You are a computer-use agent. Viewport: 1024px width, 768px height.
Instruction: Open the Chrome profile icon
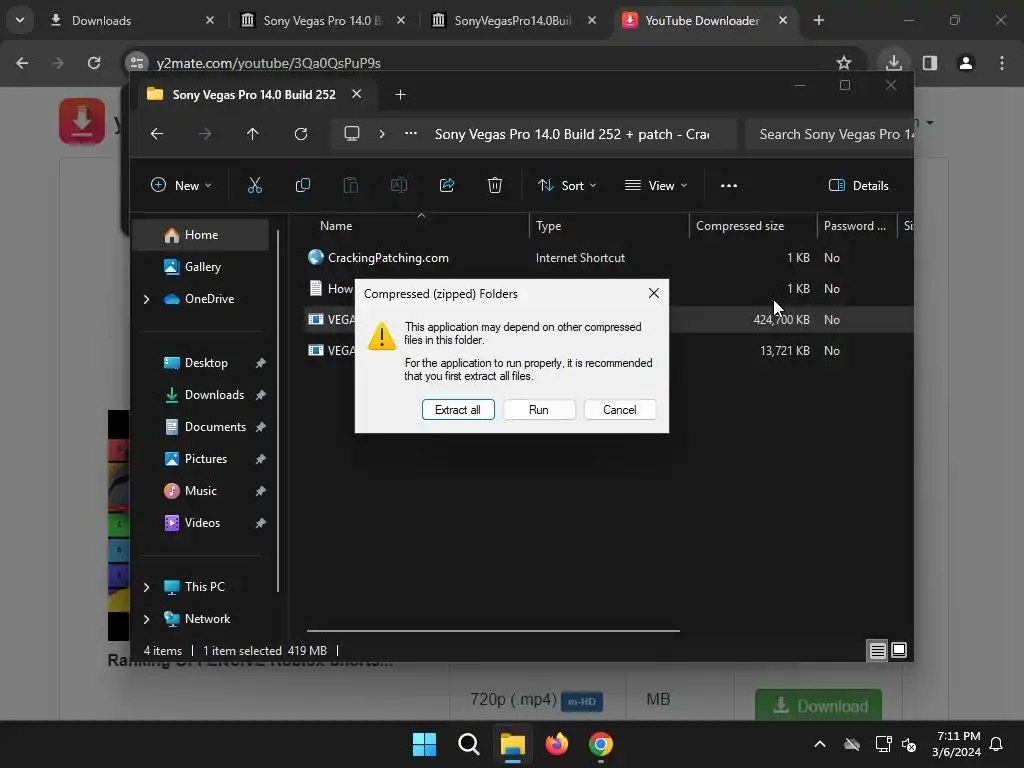tap(966, 63)
